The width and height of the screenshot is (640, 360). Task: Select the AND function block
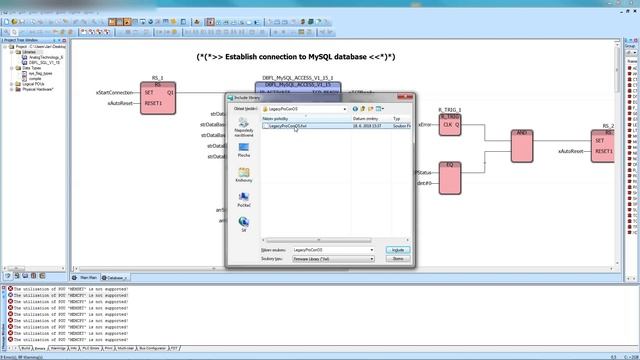click(x=522, y=146)
